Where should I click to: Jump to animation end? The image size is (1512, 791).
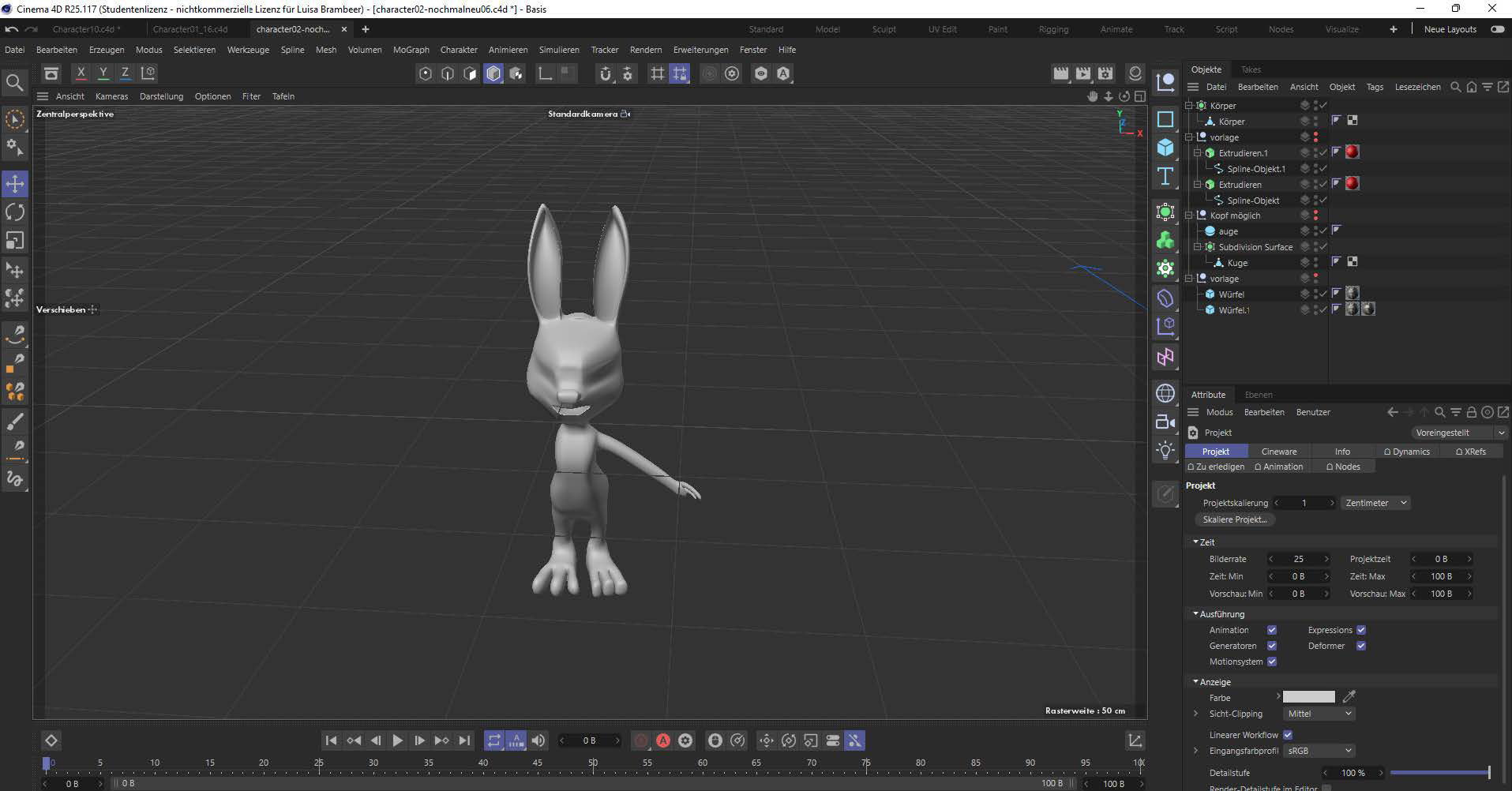(x=464, y=740)
